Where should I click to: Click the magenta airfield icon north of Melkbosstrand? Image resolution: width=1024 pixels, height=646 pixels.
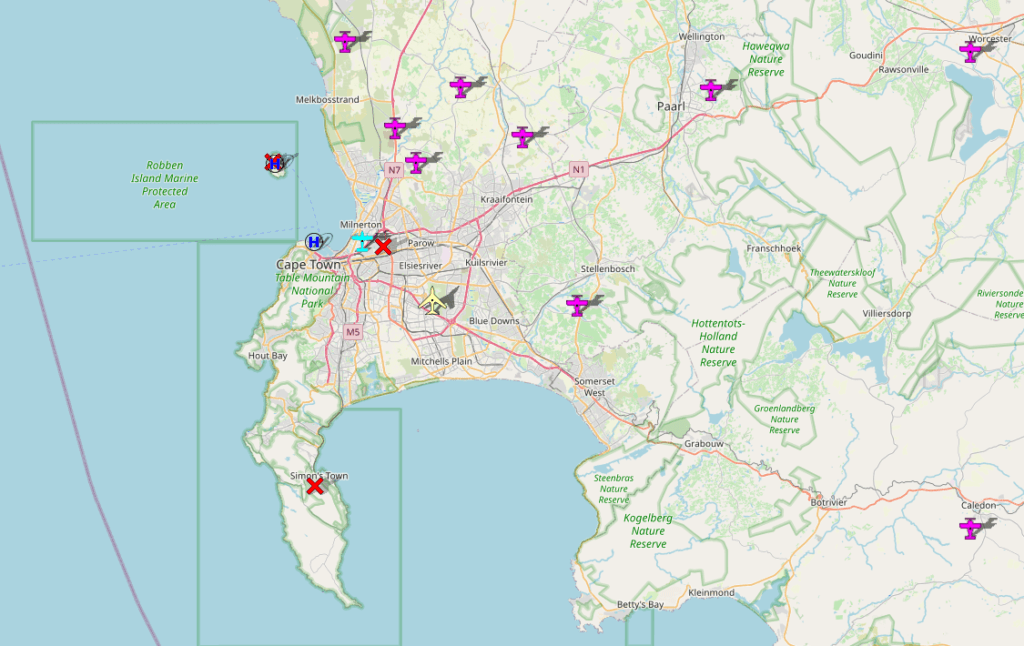click(346, 41)
